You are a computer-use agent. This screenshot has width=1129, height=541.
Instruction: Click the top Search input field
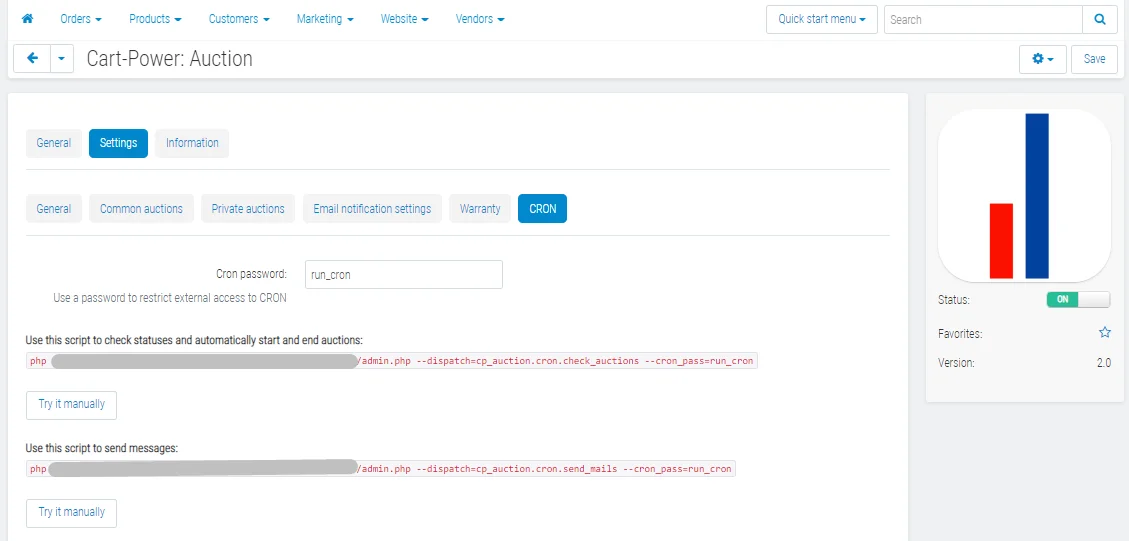pos(983,19)
